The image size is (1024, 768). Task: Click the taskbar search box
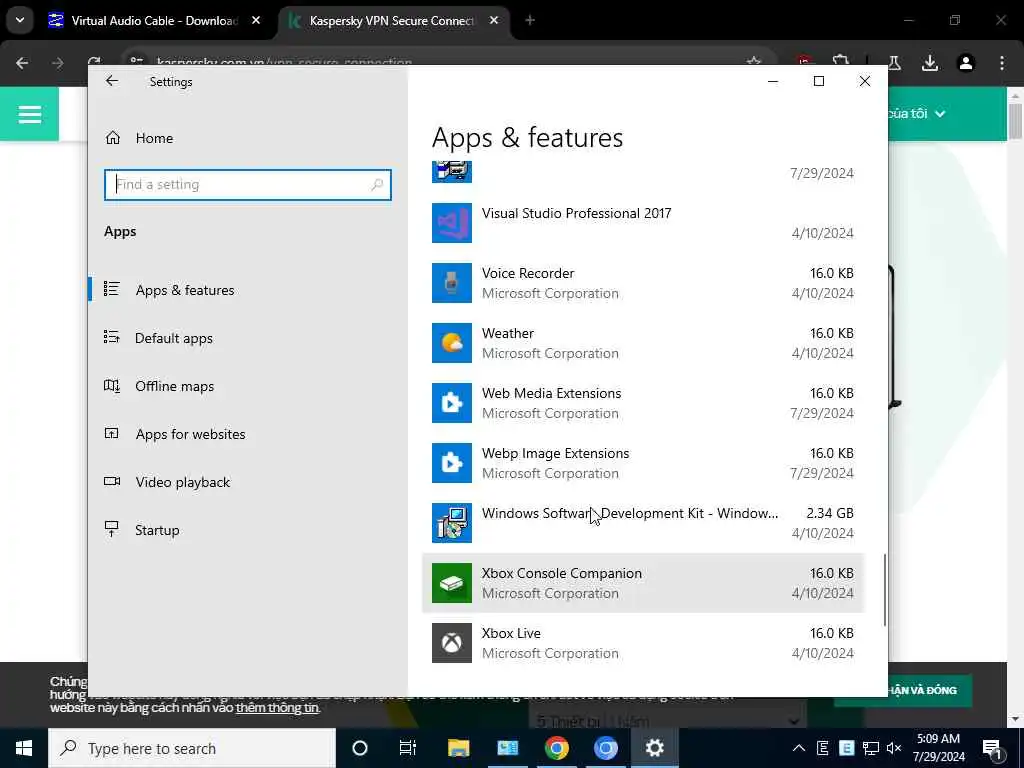tap(192, 748)
